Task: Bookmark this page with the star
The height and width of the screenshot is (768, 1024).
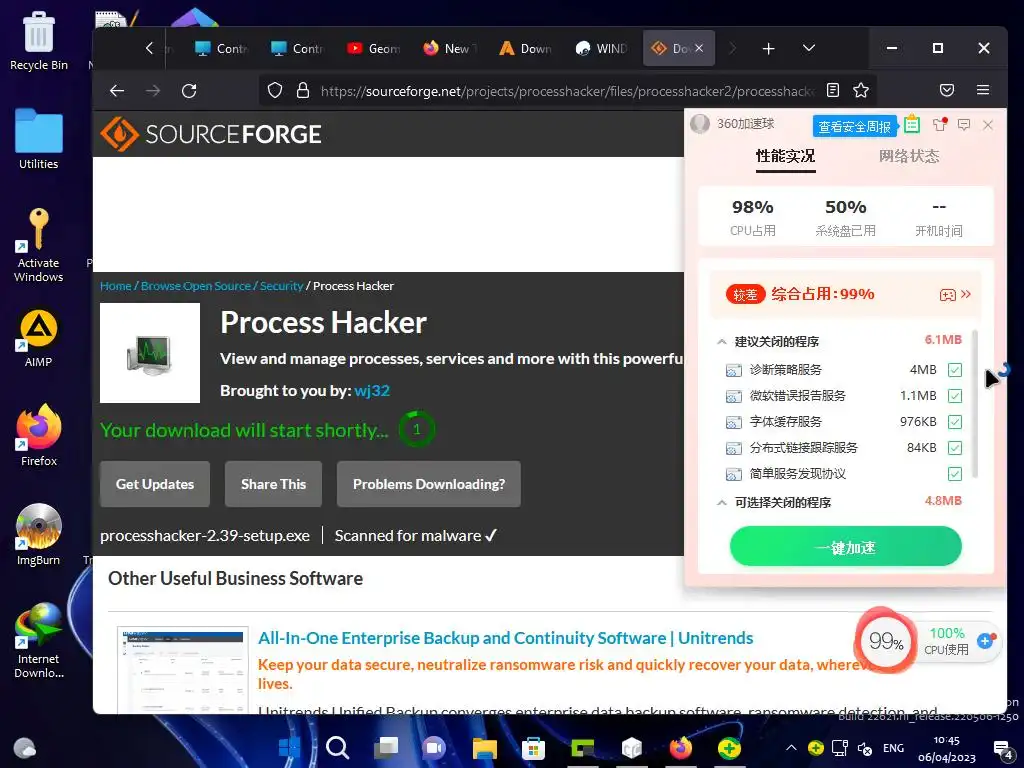Action: pos(861,90)
